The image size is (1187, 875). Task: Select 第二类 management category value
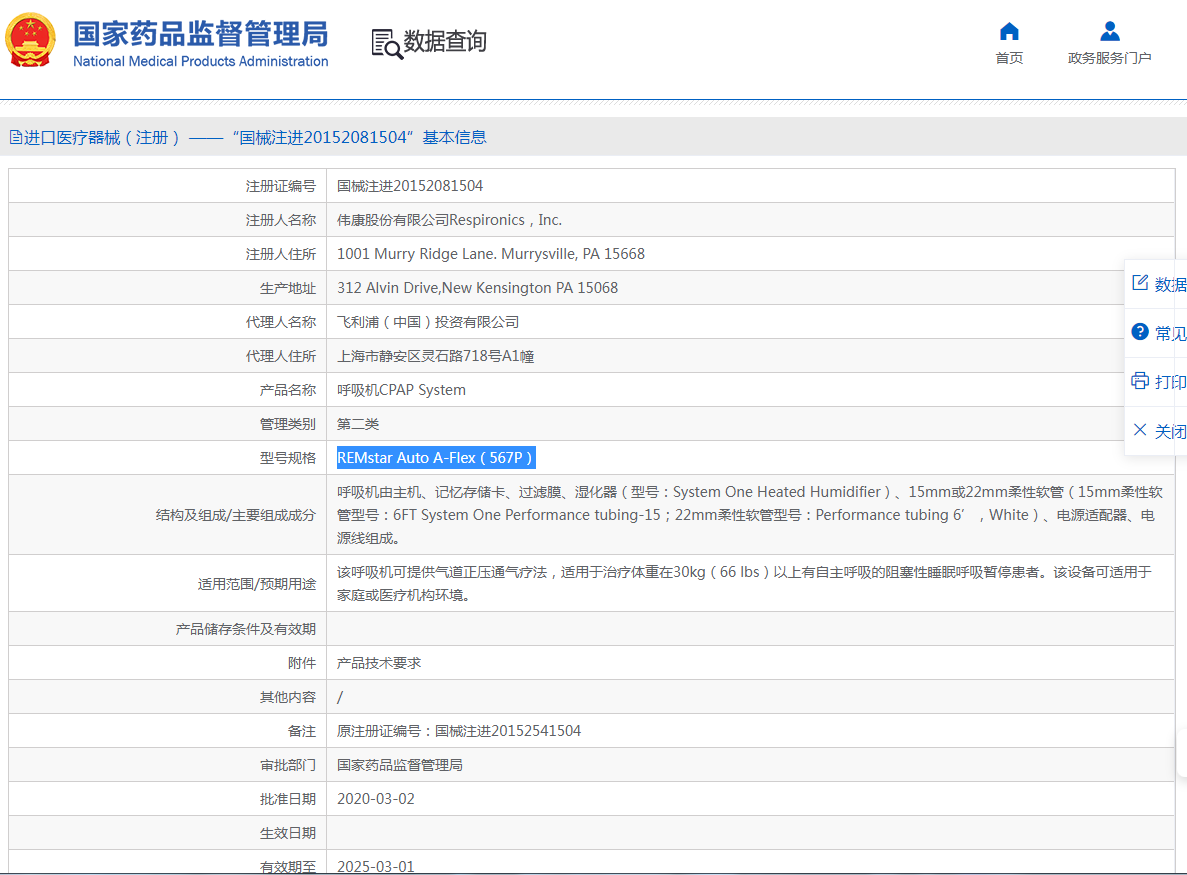point(358,424)
